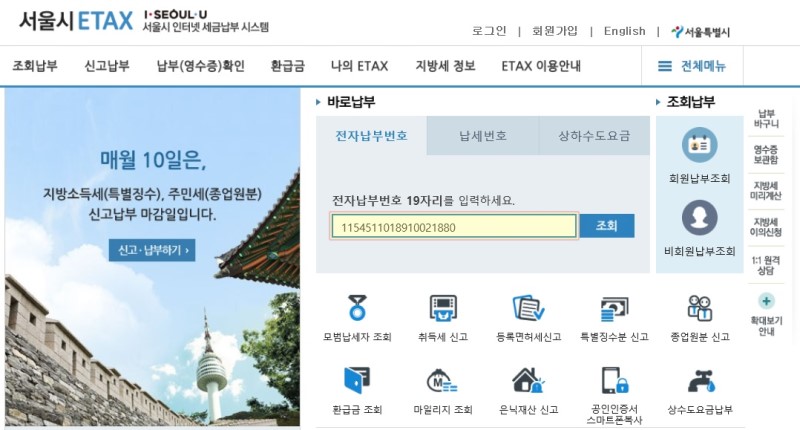Image resolution: width=800 pixels, height=430 pixels.
Task: Go to the 서울시 ETAX home logo
Action: pyautogui.click(x=76, y=21)
